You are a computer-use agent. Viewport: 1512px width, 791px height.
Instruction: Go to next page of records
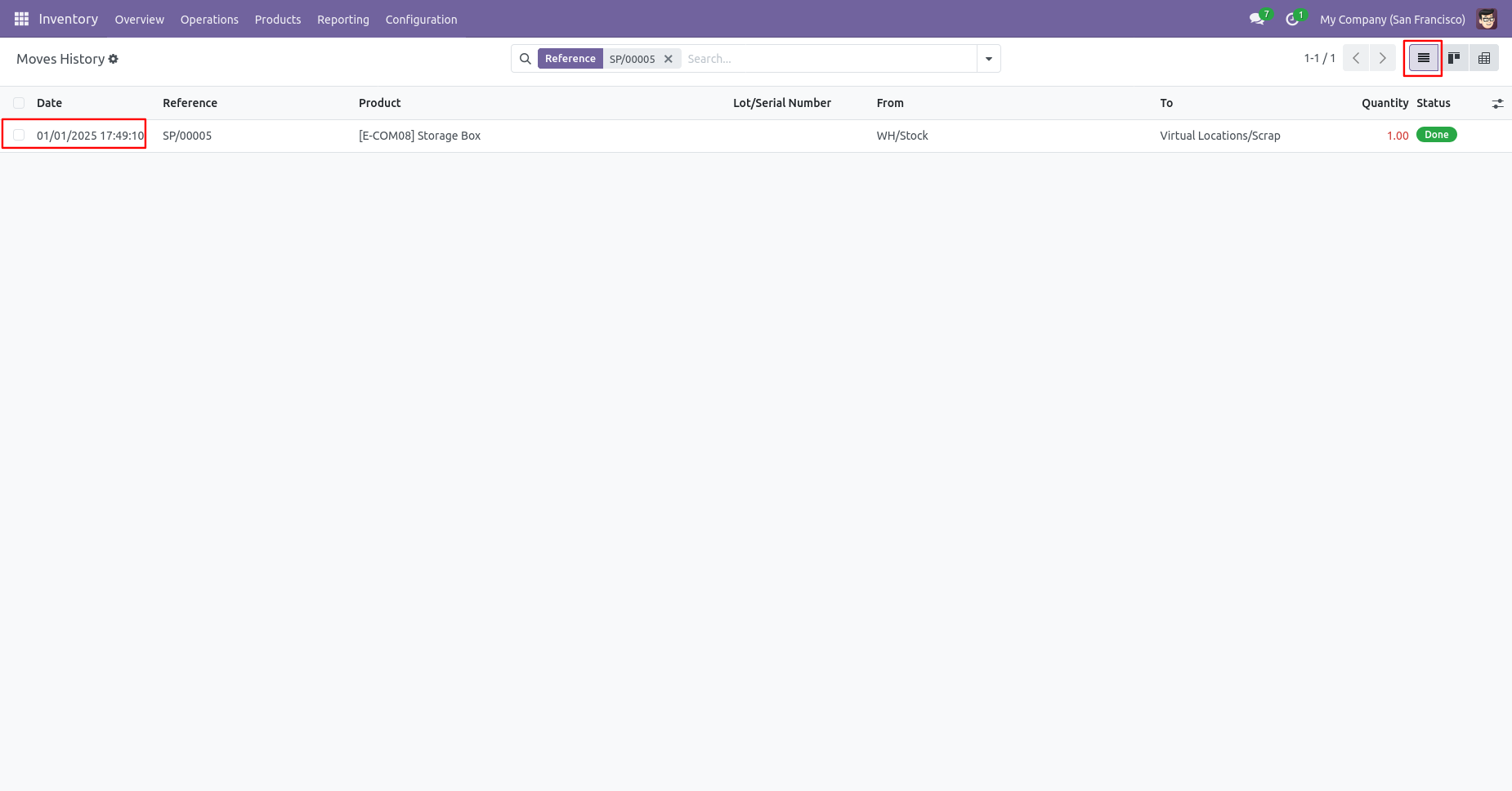(1383, 58)
